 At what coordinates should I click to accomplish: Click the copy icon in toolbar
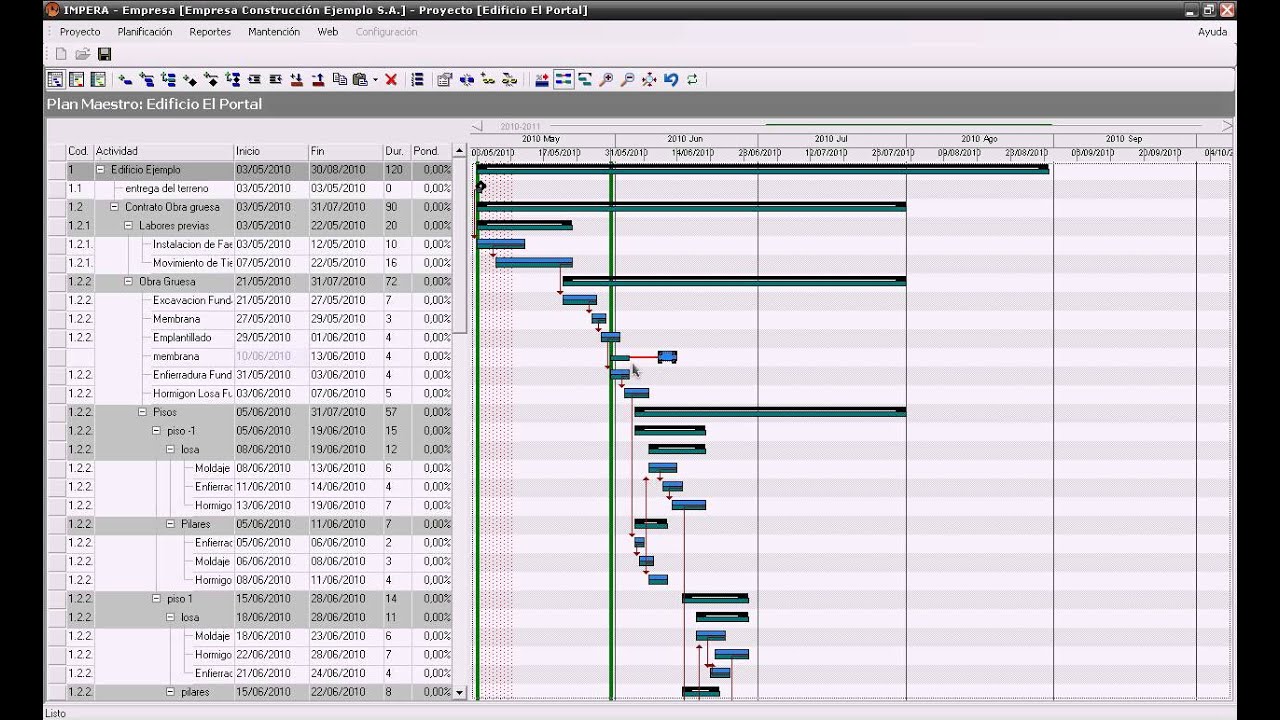point(340,80)
